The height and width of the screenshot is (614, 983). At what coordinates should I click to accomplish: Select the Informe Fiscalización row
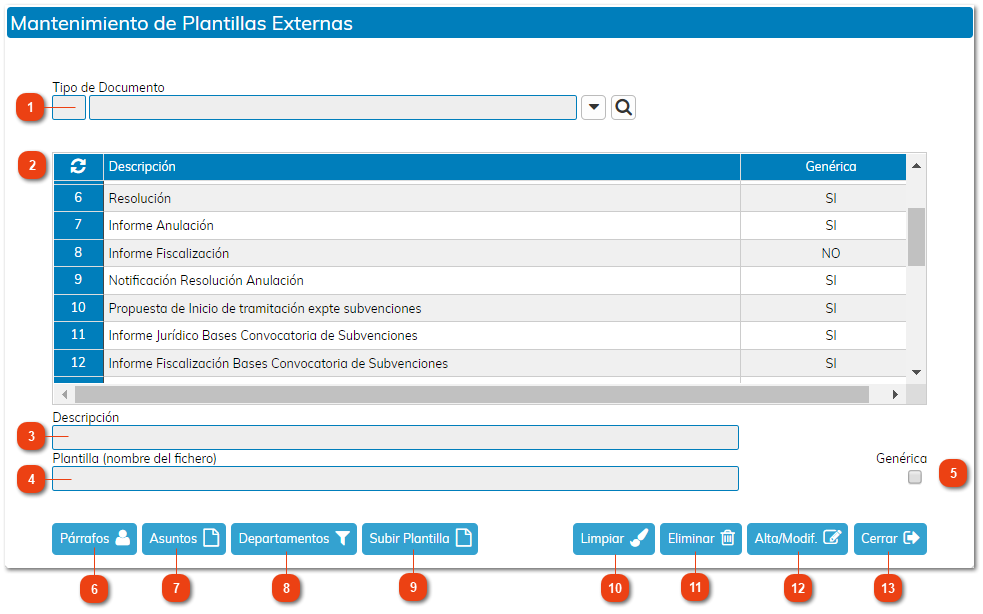coord(420,254)
